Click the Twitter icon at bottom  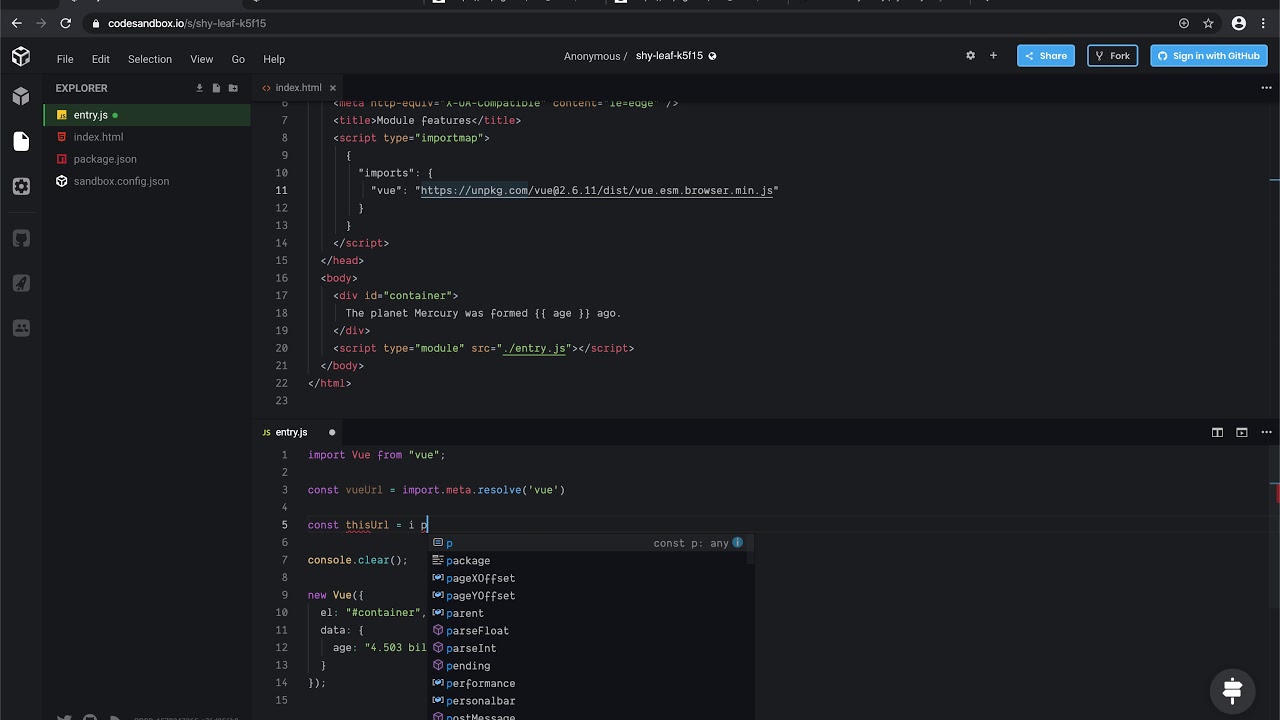point(64,716)
